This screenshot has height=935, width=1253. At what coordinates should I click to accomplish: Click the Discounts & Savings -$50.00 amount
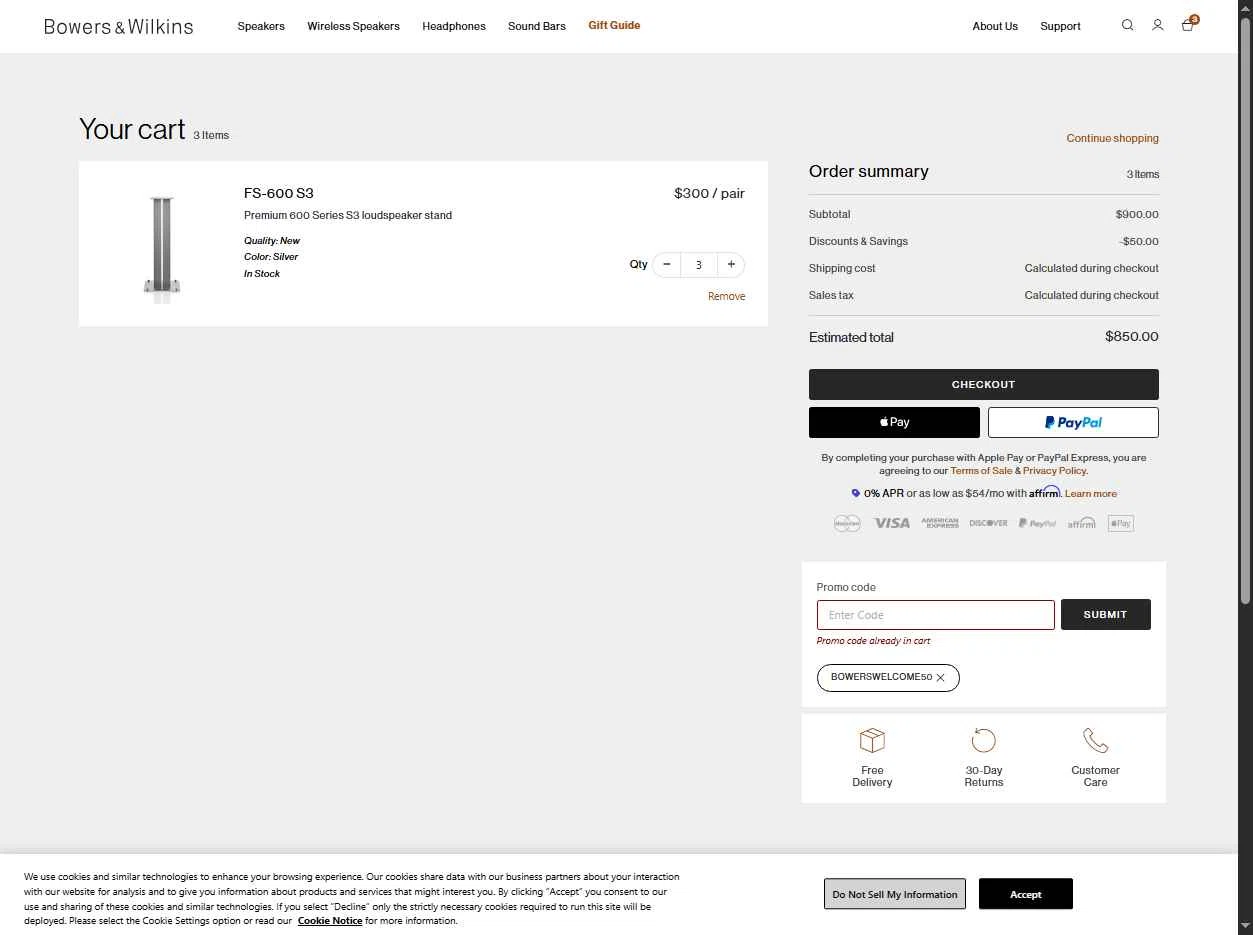pyautogui.click(x=1139, y=241)
